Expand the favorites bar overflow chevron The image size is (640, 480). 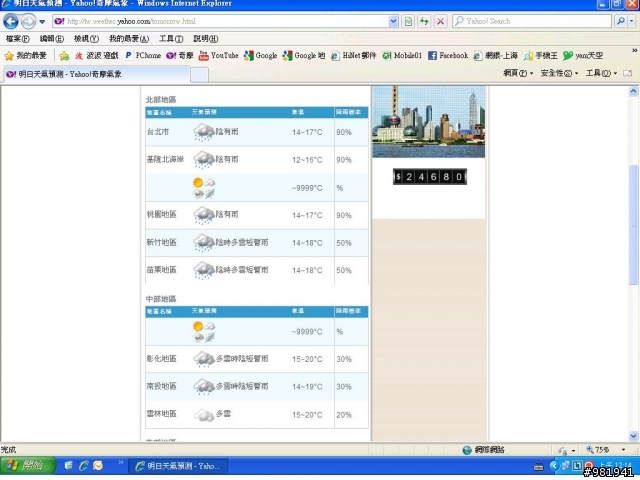point(634,51)
